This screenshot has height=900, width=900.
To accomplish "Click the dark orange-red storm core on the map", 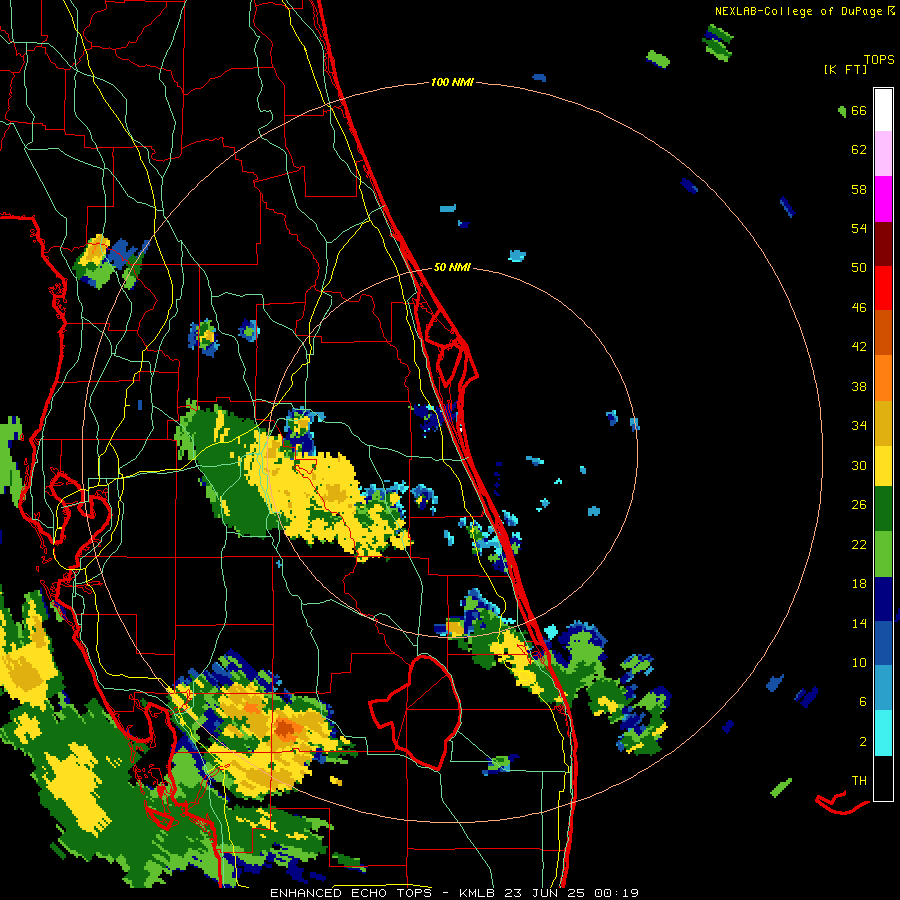I will (x=285, y=729).
